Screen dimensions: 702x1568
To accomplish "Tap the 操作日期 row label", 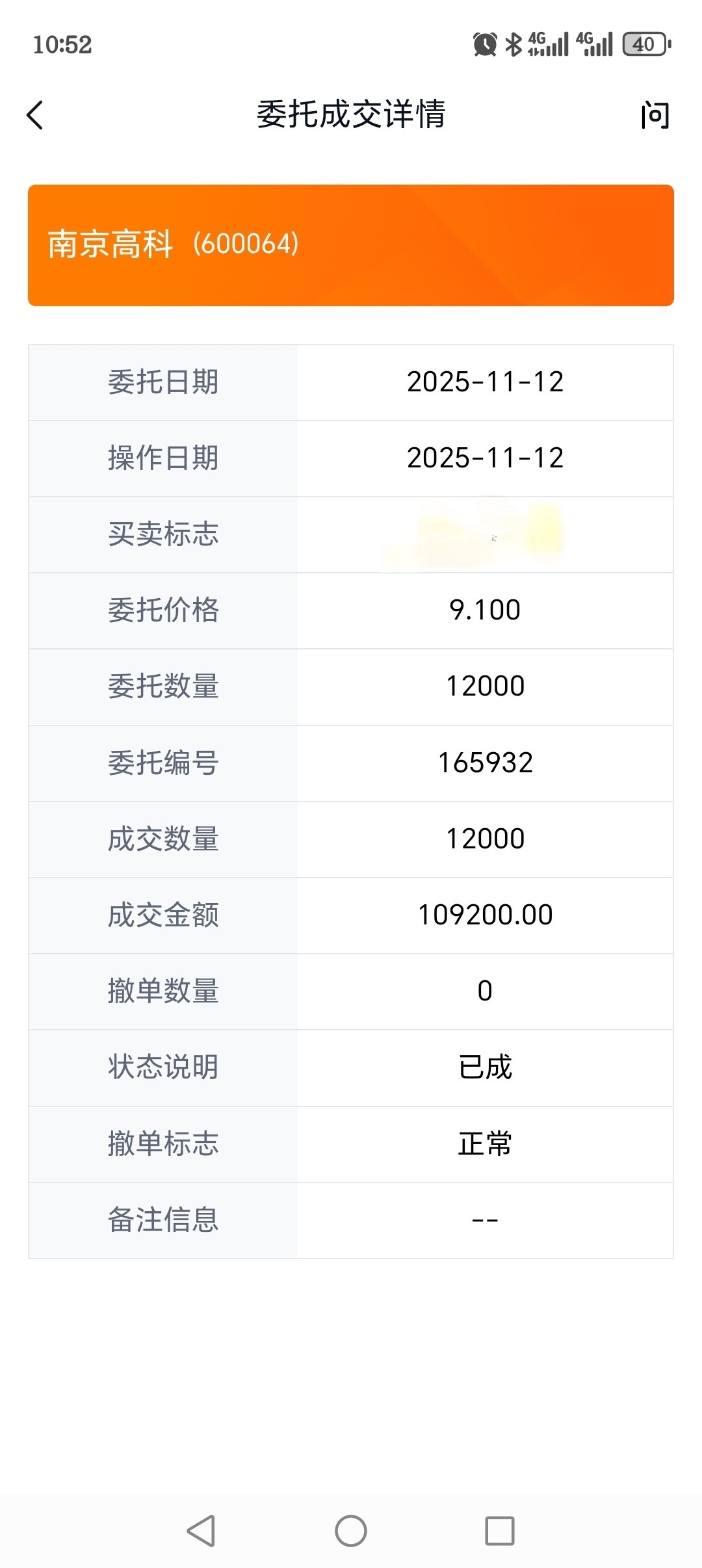I will pyautogui.click(x=163, y=458).
